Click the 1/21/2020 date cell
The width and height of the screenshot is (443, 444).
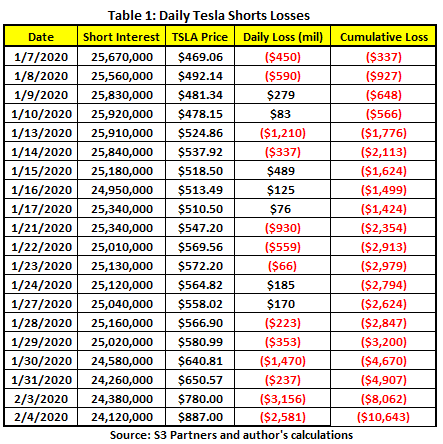click(41, 228)
